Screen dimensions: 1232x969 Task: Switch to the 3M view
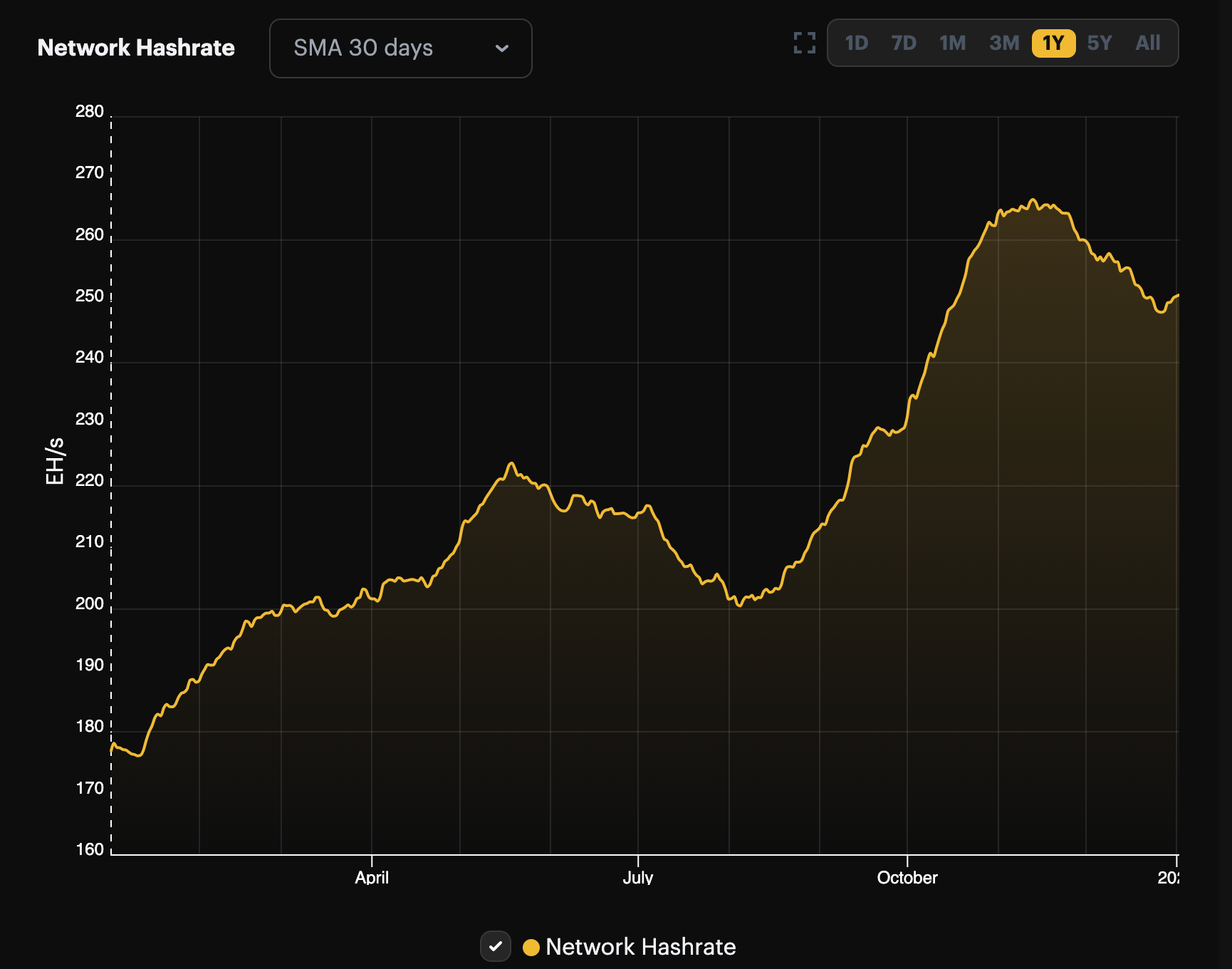pos(1003,43)
